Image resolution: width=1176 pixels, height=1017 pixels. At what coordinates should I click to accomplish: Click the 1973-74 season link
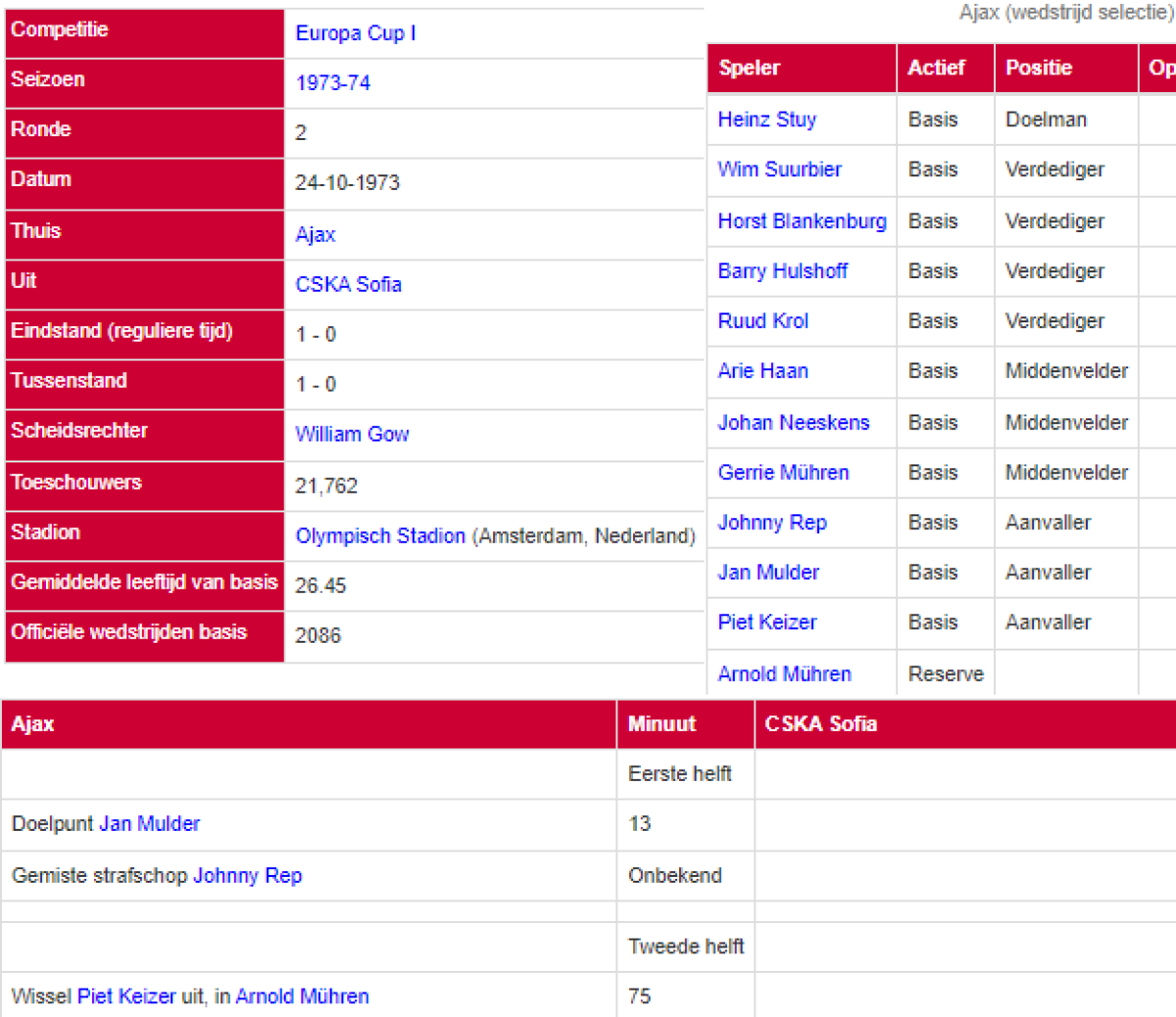[x=332, y=83]
